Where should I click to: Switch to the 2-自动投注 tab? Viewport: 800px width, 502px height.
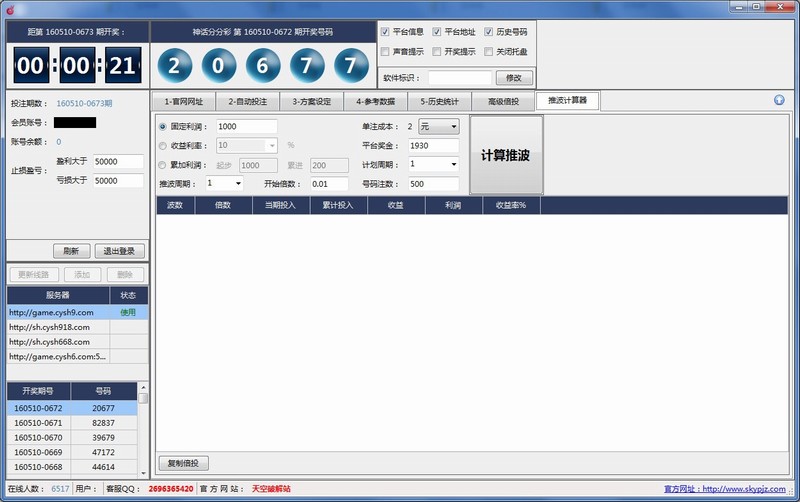point(246,101)
